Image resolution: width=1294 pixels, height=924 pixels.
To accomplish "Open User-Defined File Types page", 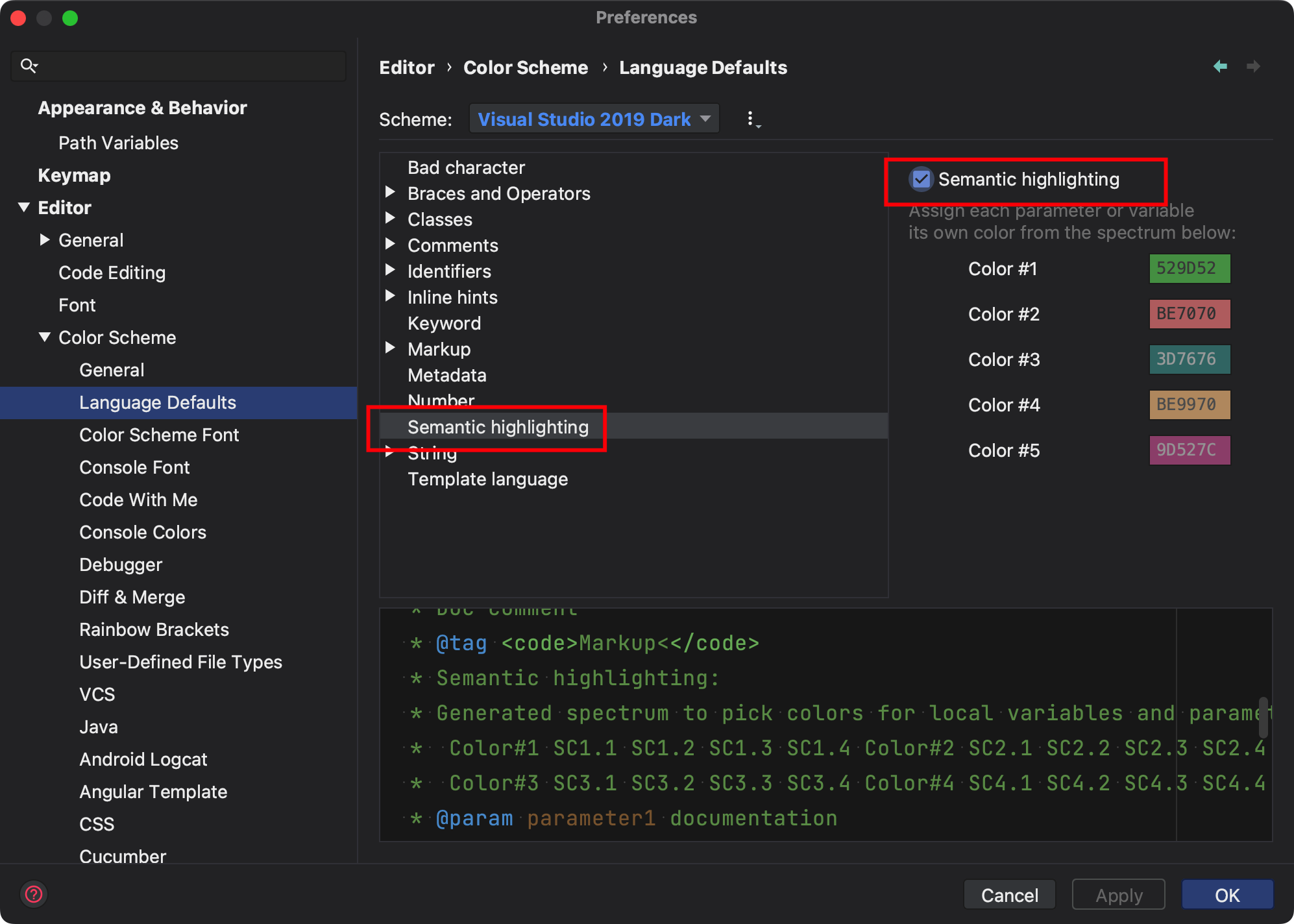I will pos(180,662).
